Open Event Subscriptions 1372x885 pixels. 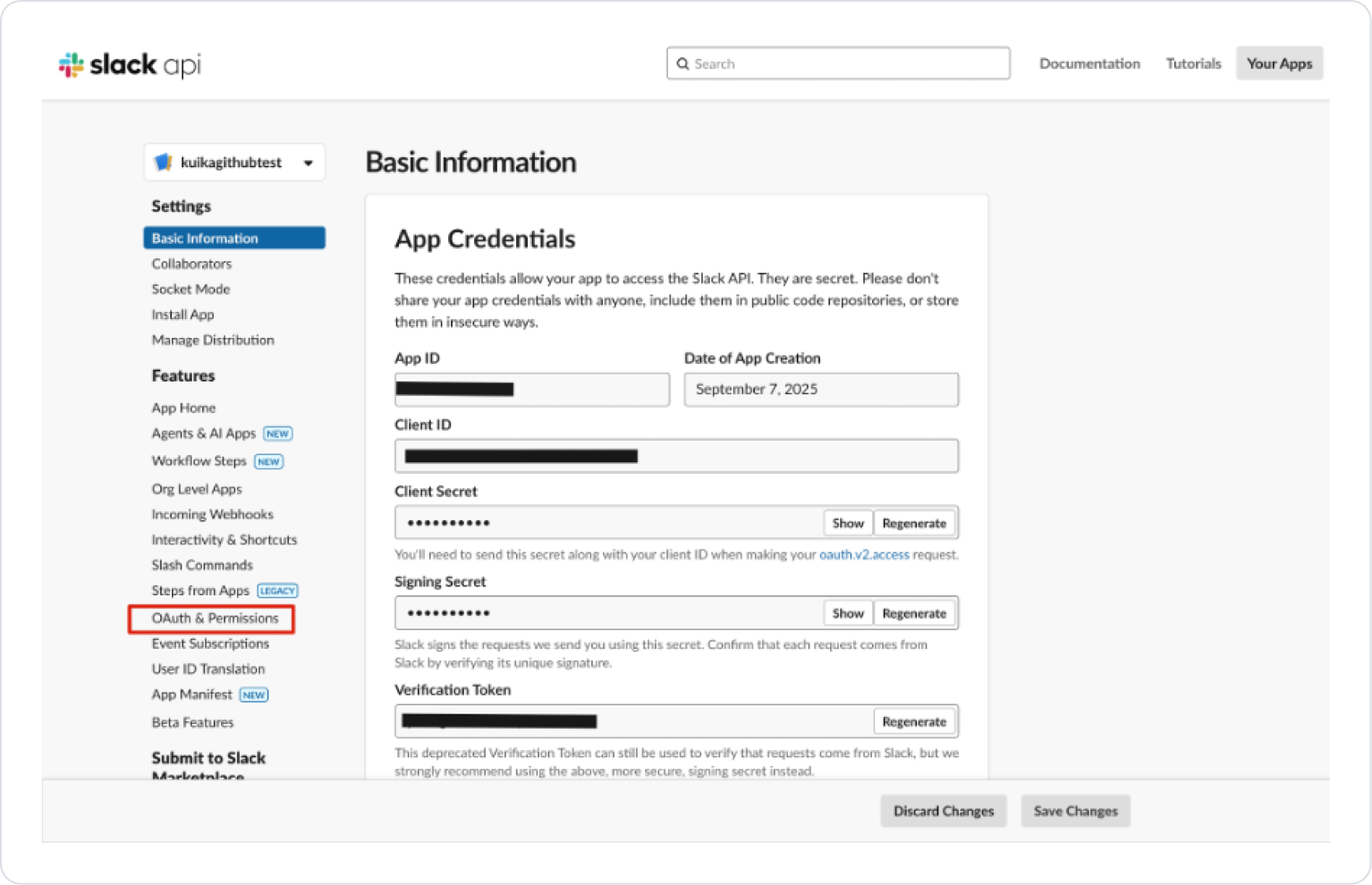tap(210, 644)
